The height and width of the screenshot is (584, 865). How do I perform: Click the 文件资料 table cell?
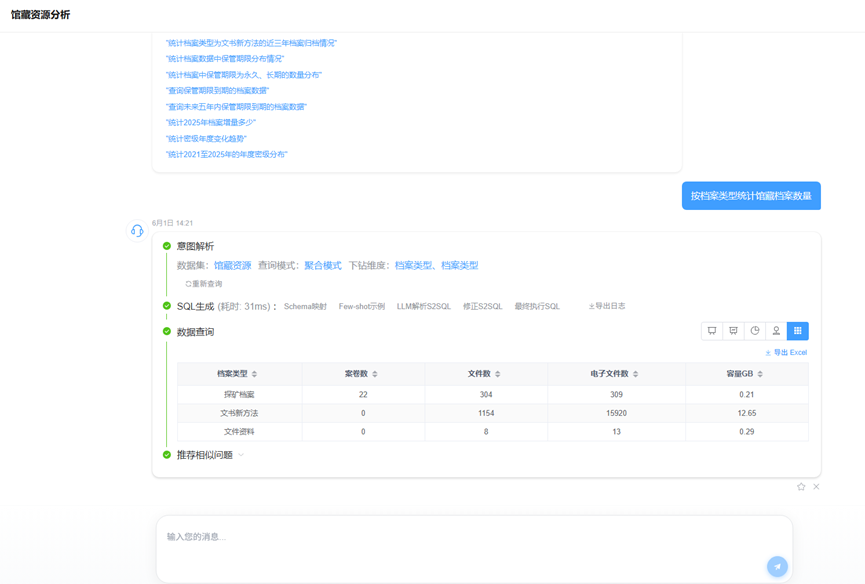coord(239,432)
